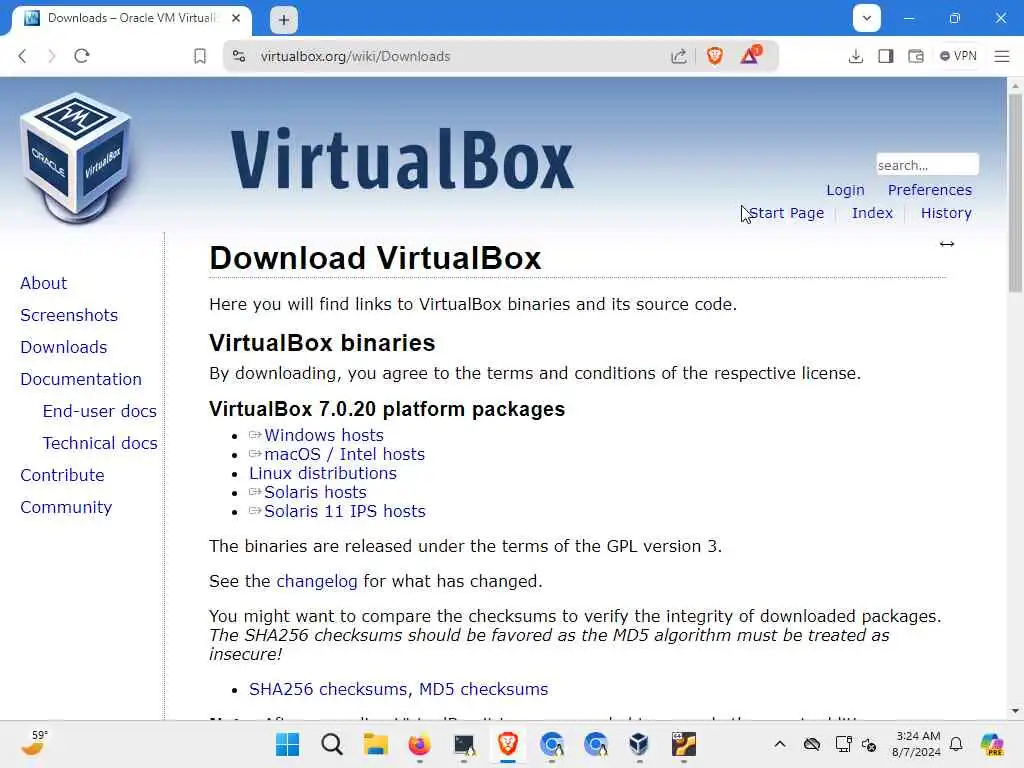This screenshot has width=1024, height=768.
Task: Open Downloads in the left sidebar
Action: click(63, 347)
